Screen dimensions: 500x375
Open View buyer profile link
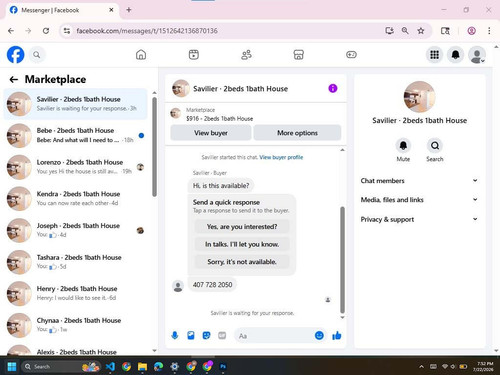coord(281,157)
